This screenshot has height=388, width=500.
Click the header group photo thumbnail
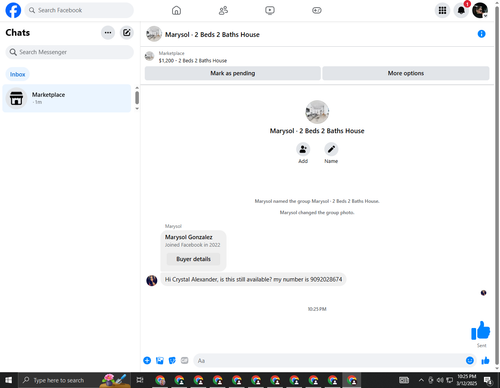pos(154,34)
